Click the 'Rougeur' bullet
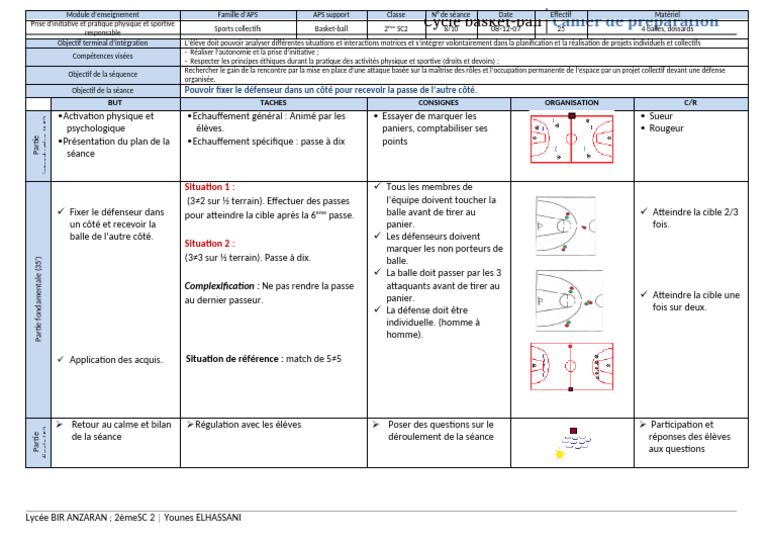Image resolution: width=768 pixels, height=543 pixels. click(662, 128)
